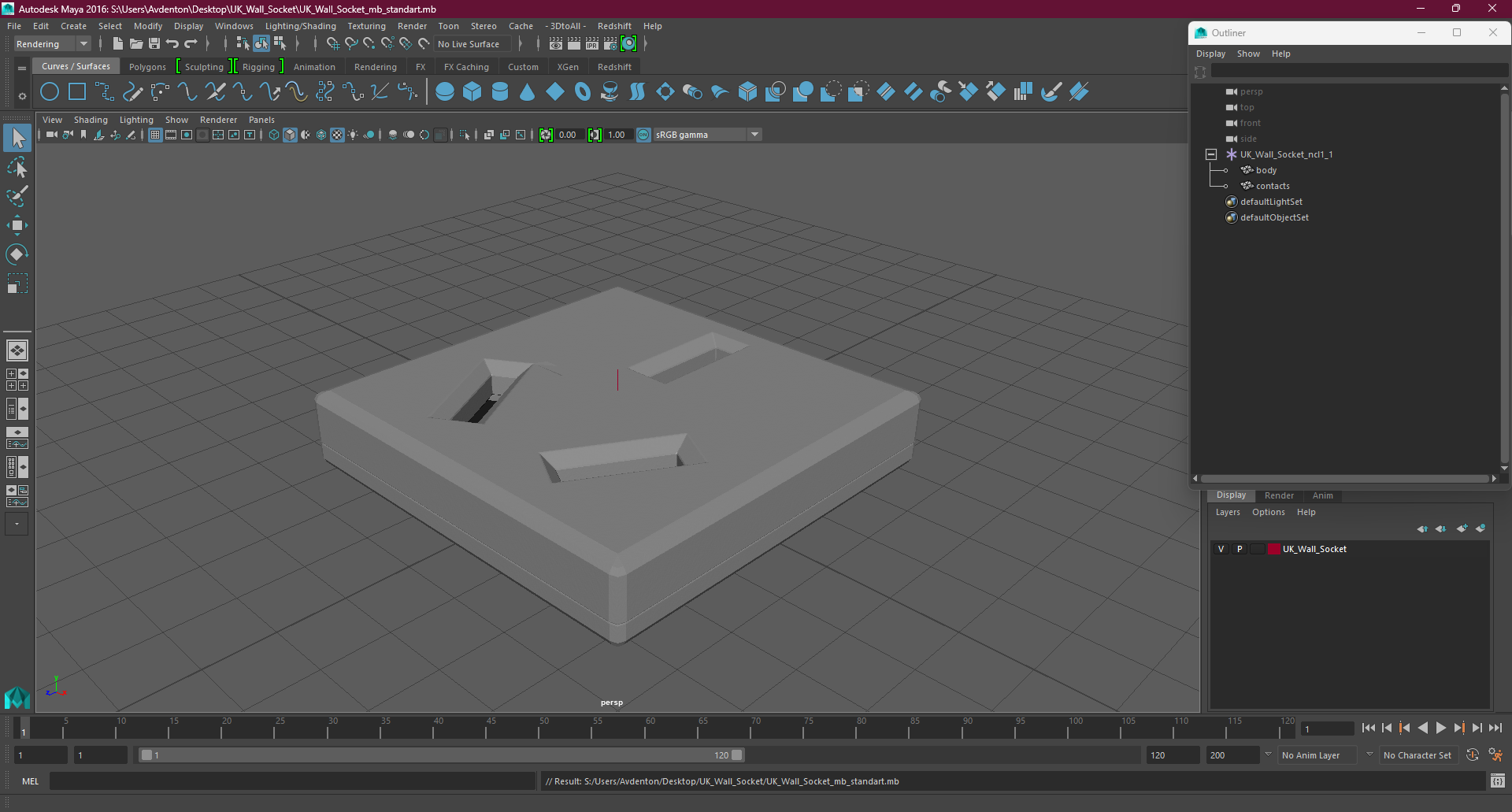
Task: Click the NURBS Square shelf icon
Action: click(77, 92)
